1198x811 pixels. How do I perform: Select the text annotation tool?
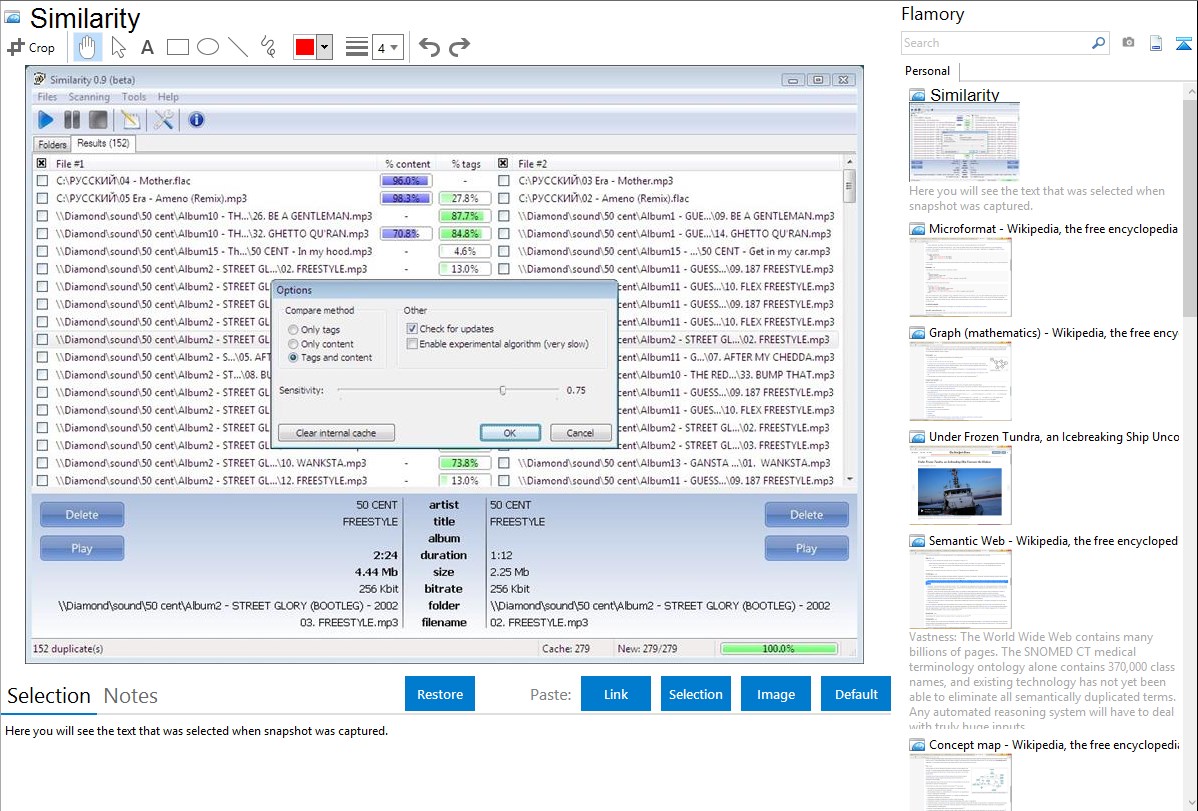(147, 48)
